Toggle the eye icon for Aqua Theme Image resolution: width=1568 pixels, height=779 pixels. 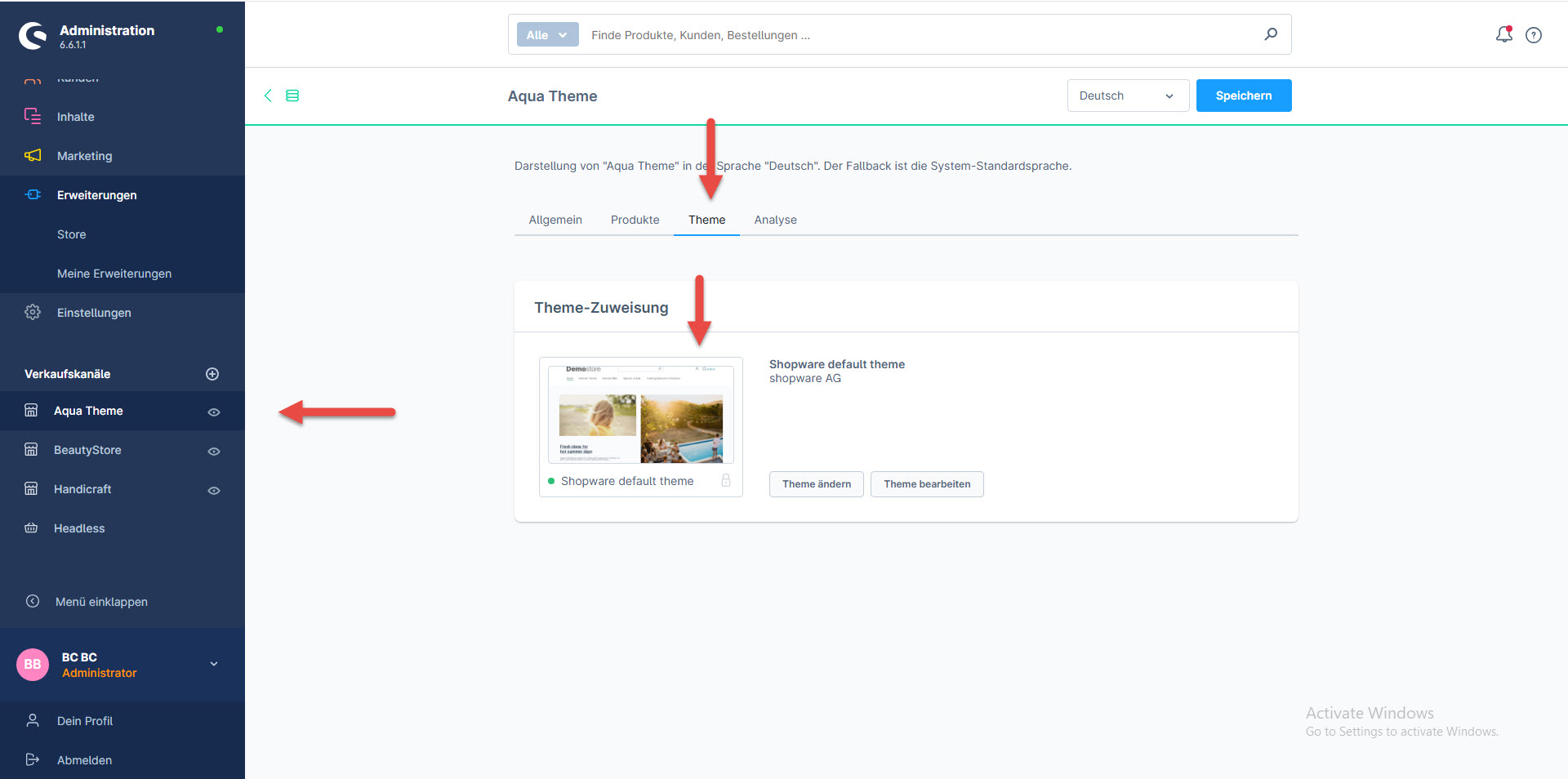point(214,412)
